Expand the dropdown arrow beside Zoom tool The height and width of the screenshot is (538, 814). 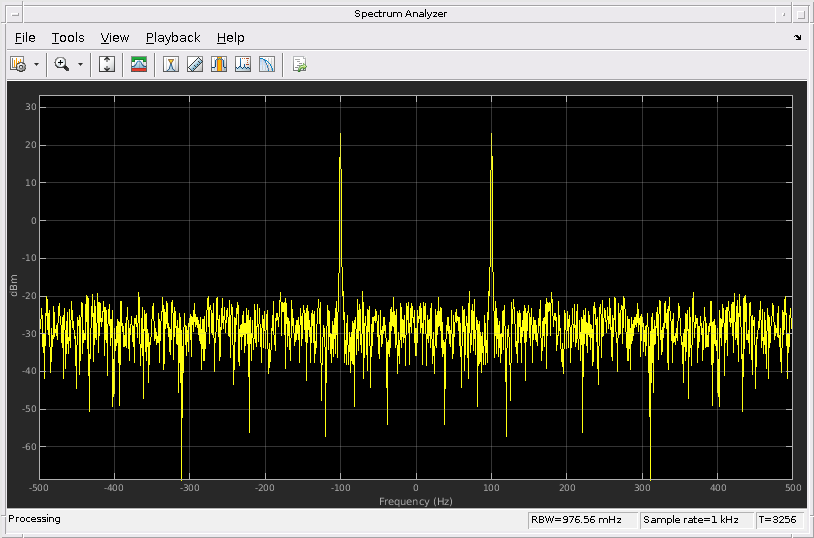click(80, 64)
